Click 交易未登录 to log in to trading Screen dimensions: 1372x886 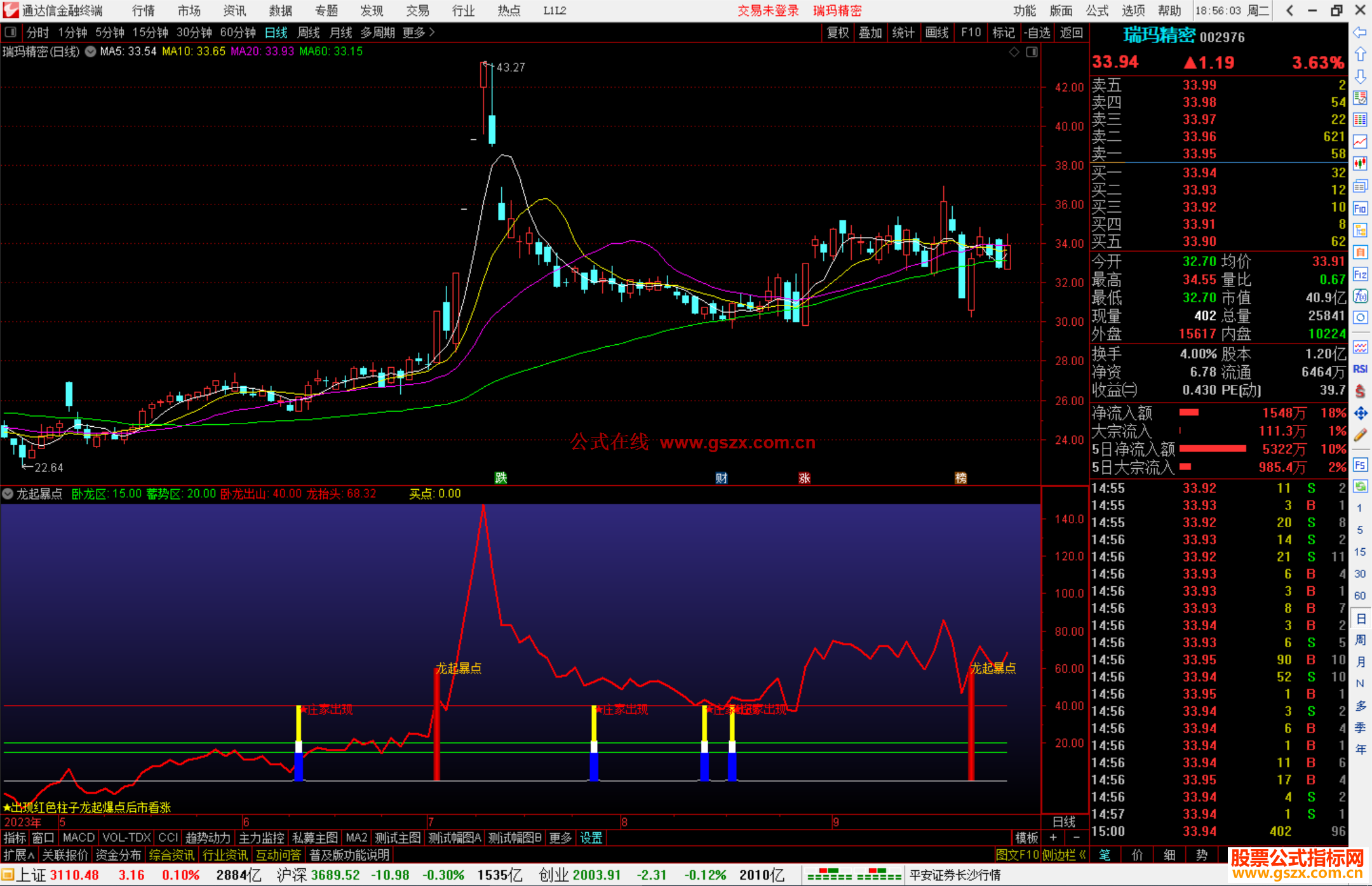(768, 10)
